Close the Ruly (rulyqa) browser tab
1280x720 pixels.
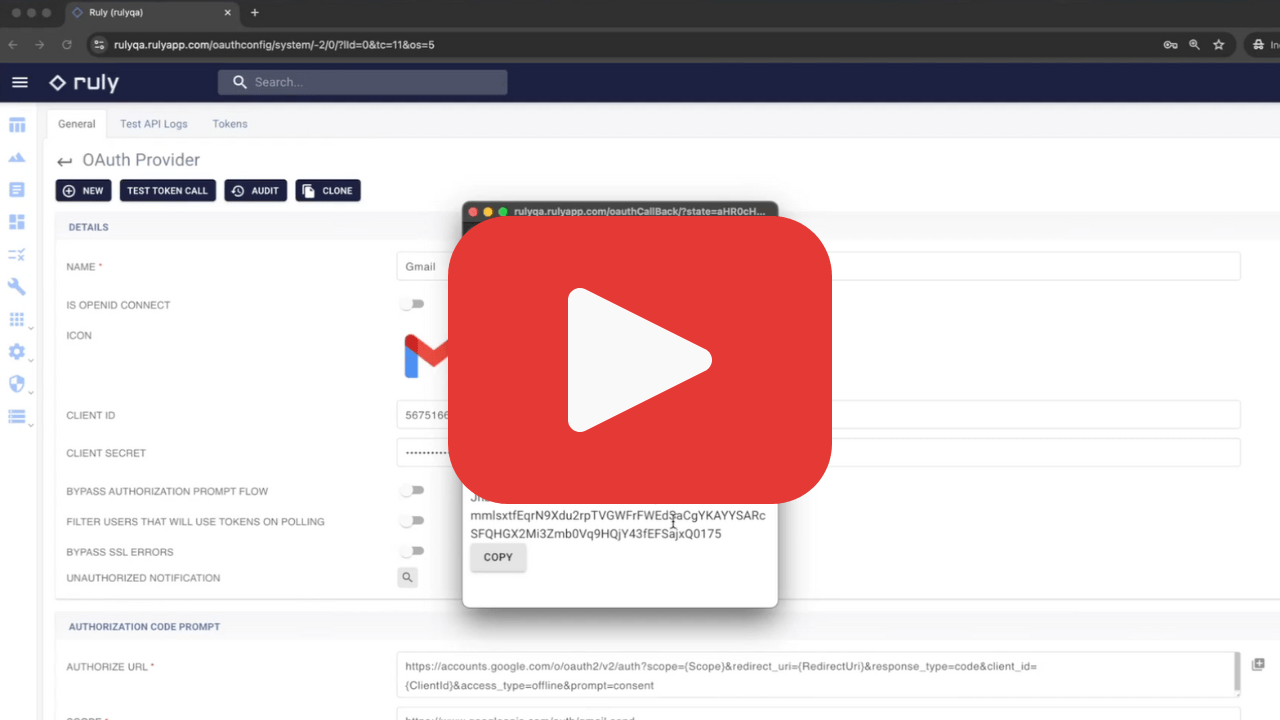pos(228,13)
